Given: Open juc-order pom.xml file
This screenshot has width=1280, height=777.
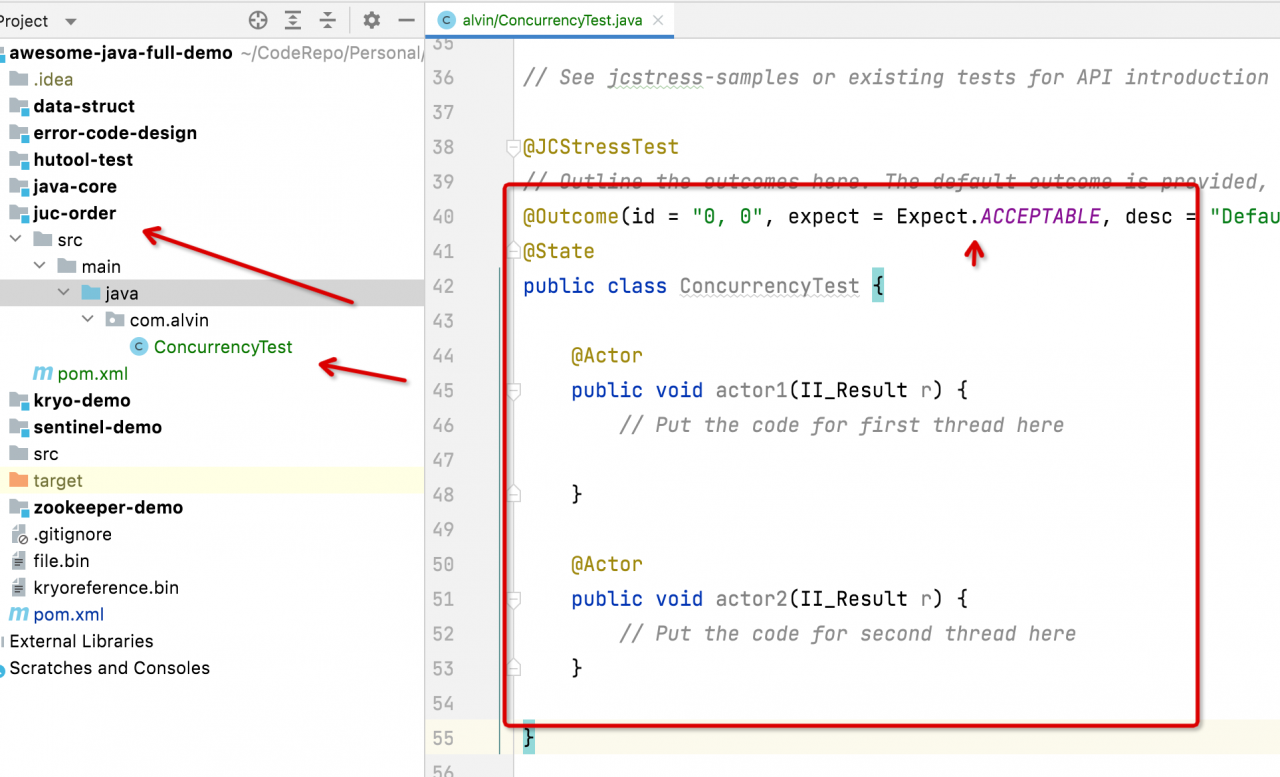Looking at the screenshot, I should click(x=93, y=374).
